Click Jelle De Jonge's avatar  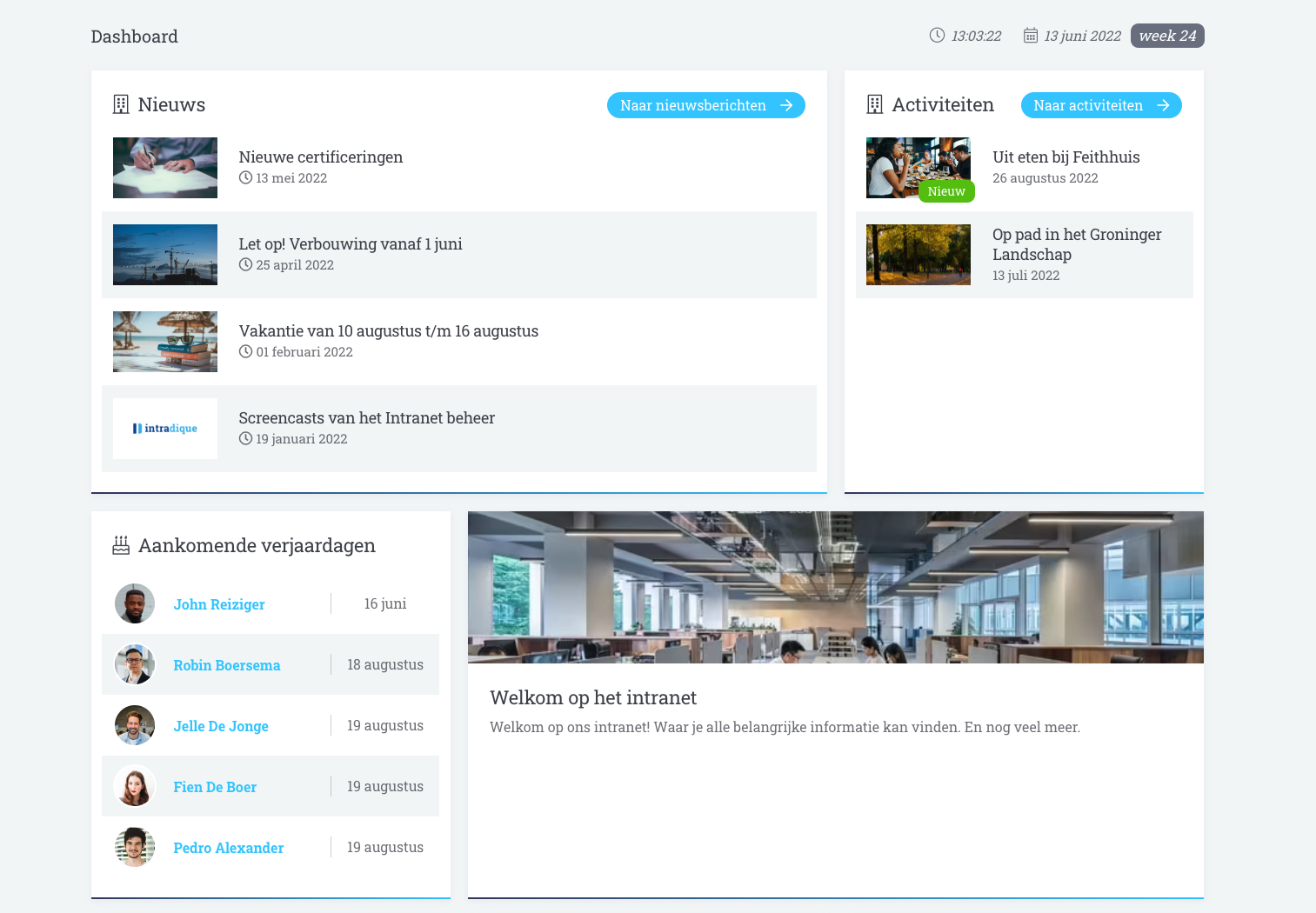(135, 725)
